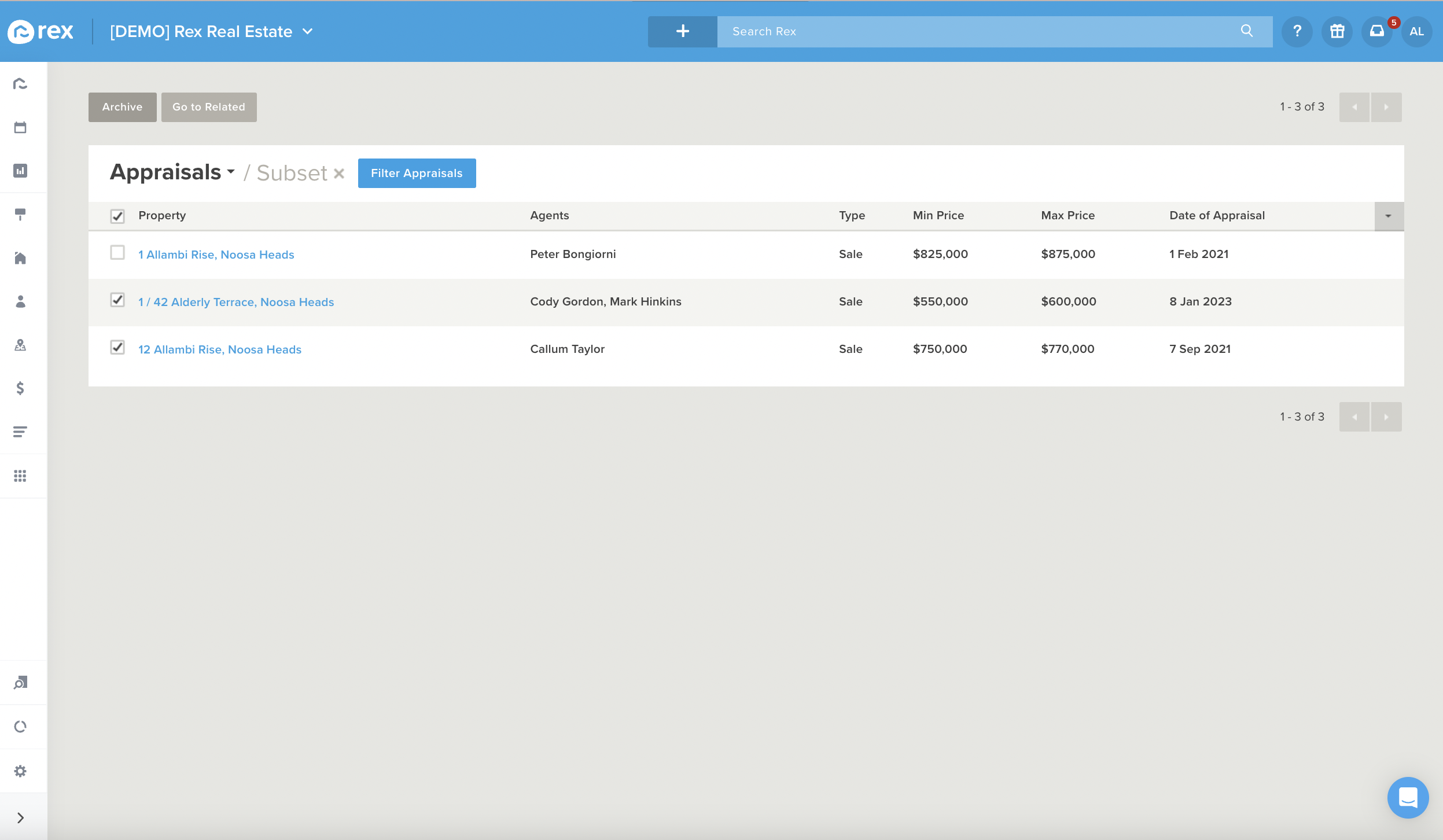Click the search magnifier icon
Image resolution: width=1443 pixels, height=840 pixels.
click(1247, 31)
